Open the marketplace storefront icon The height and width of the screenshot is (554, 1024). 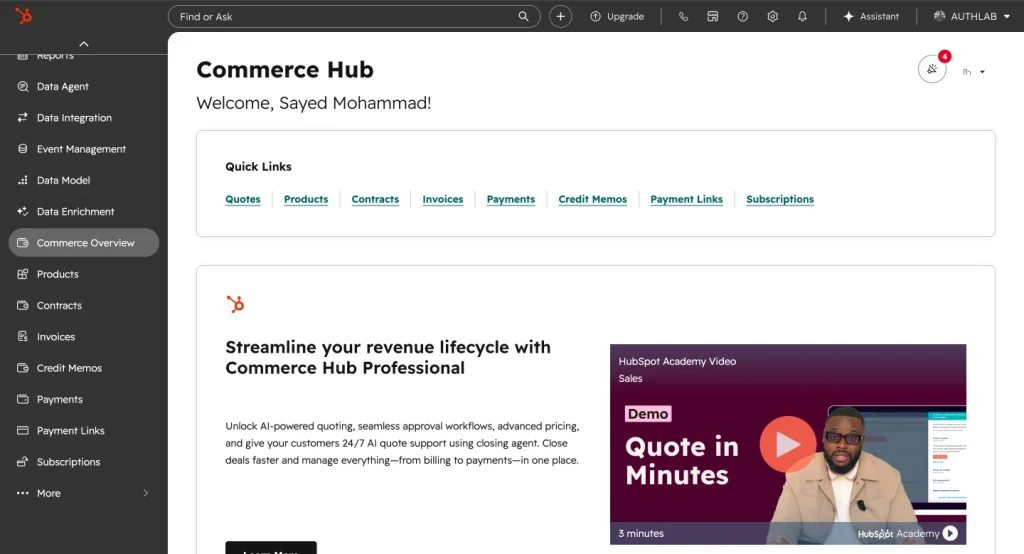click(712, 16)
